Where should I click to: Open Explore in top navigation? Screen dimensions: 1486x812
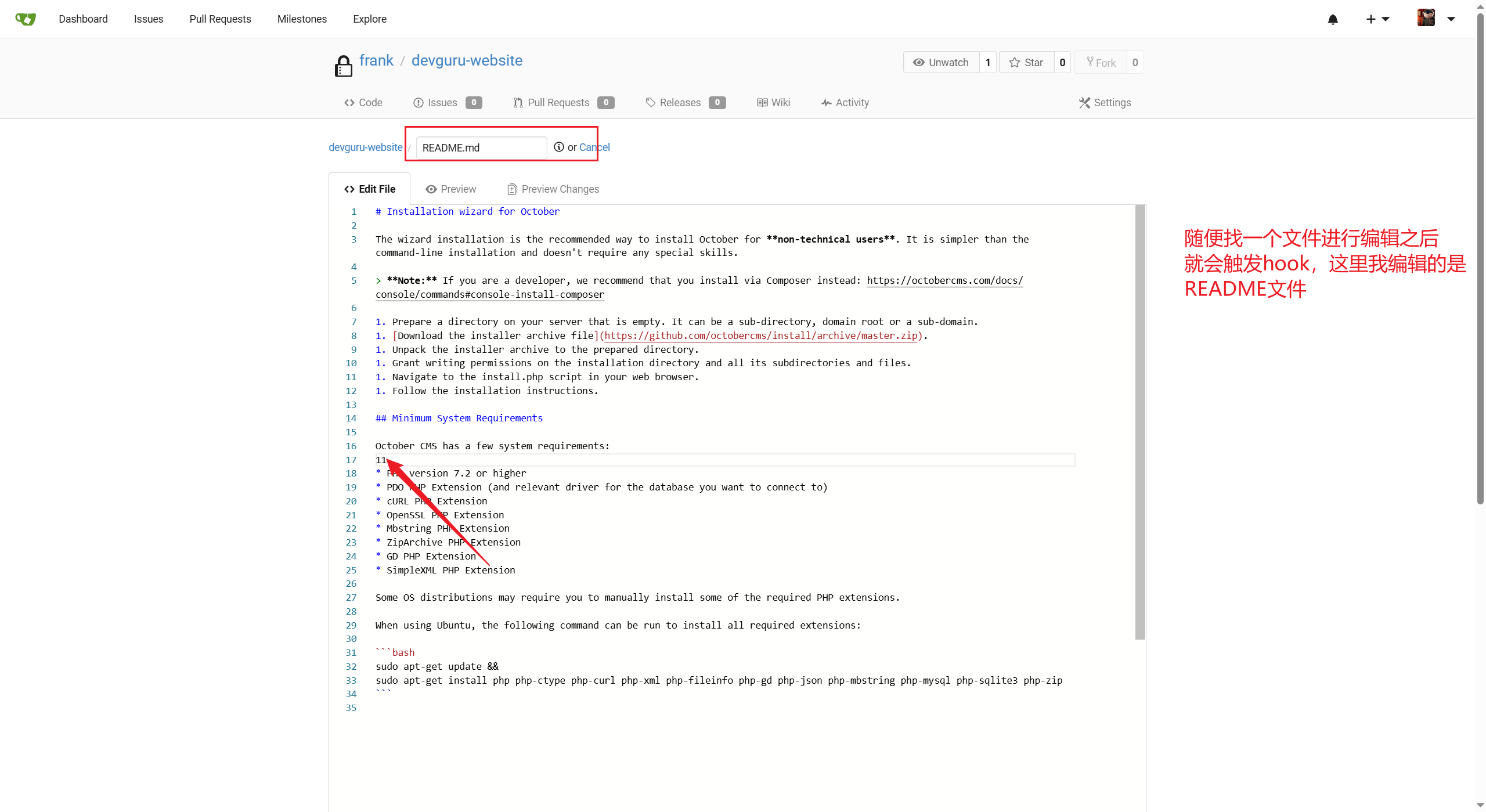coord(369,19)
